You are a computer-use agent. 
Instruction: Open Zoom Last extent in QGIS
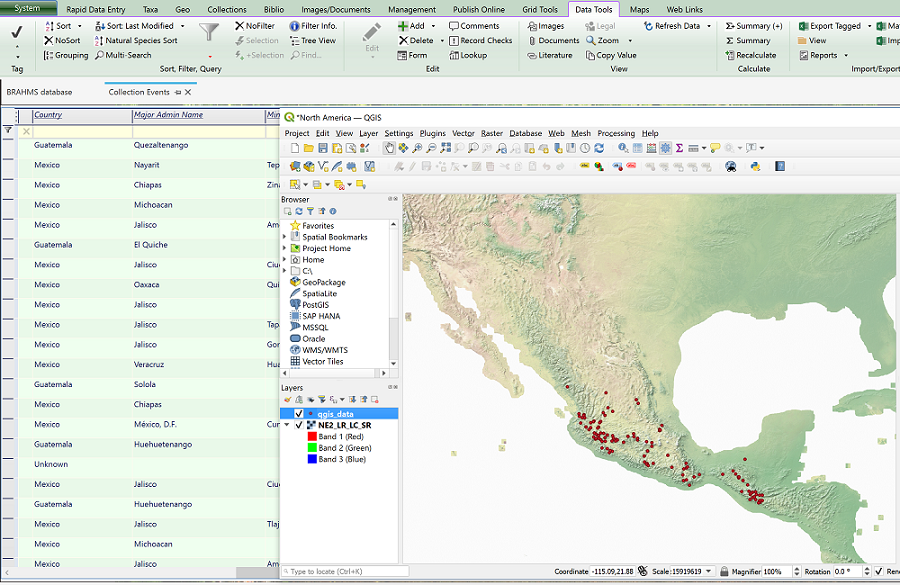point(501,148)
